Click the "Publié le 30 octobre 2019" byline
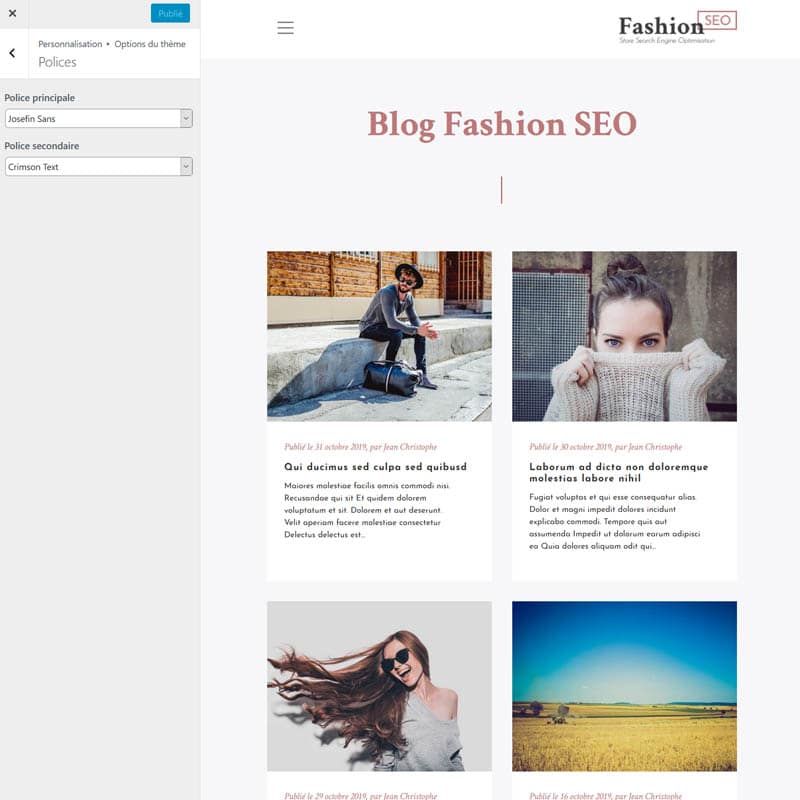Image resolution: width=800 pixels, height=800 pixels. (605, 447)
